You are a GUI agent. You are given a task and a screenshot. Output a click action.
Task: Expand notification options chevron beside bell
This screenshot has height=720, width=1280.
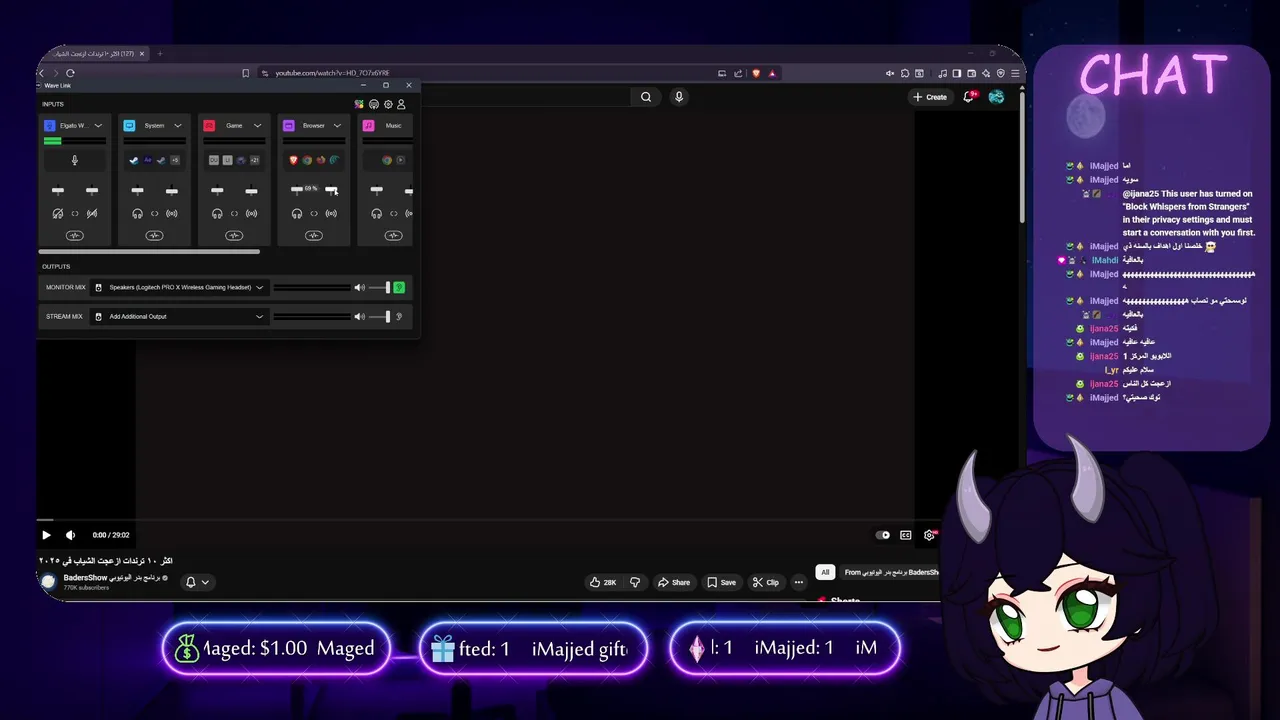[205, 582]
